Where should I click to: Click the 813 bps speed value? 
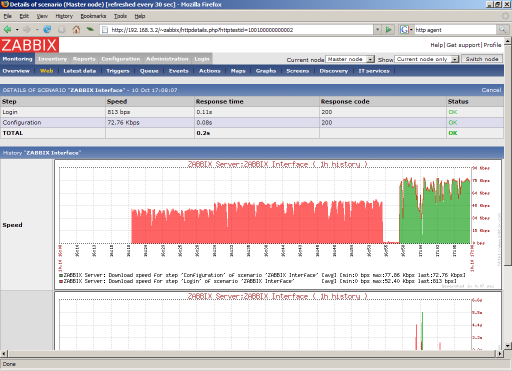coord(119,112)
